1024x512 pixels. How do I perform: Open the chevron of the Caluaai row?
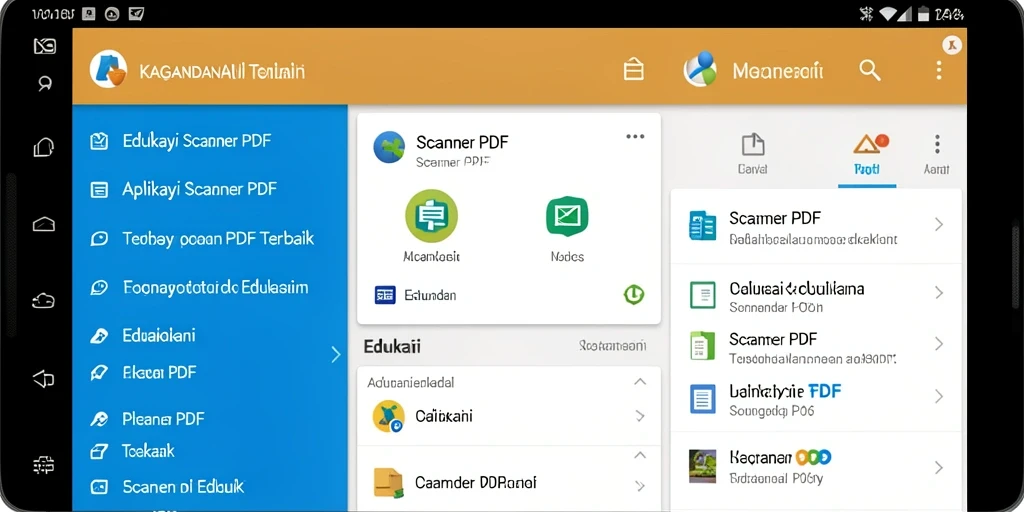click(x=938, y=293)
